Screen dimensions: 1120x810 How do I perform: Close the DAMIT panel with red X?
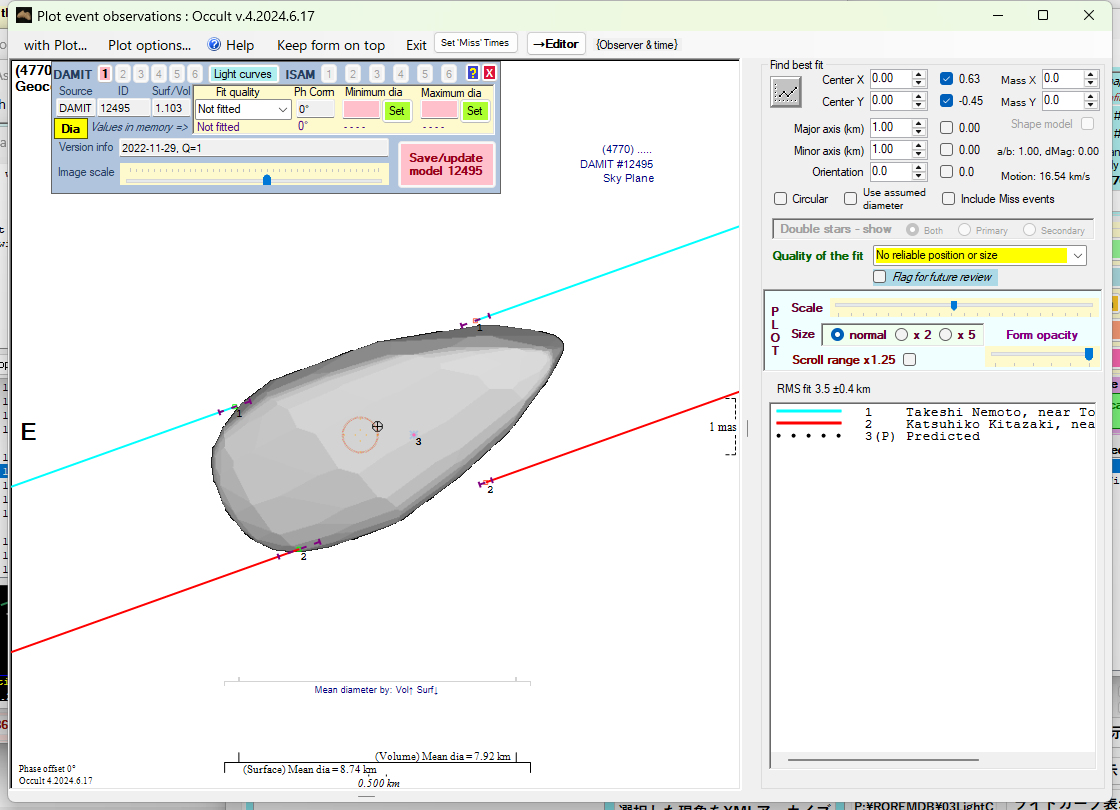pos(489,73)
